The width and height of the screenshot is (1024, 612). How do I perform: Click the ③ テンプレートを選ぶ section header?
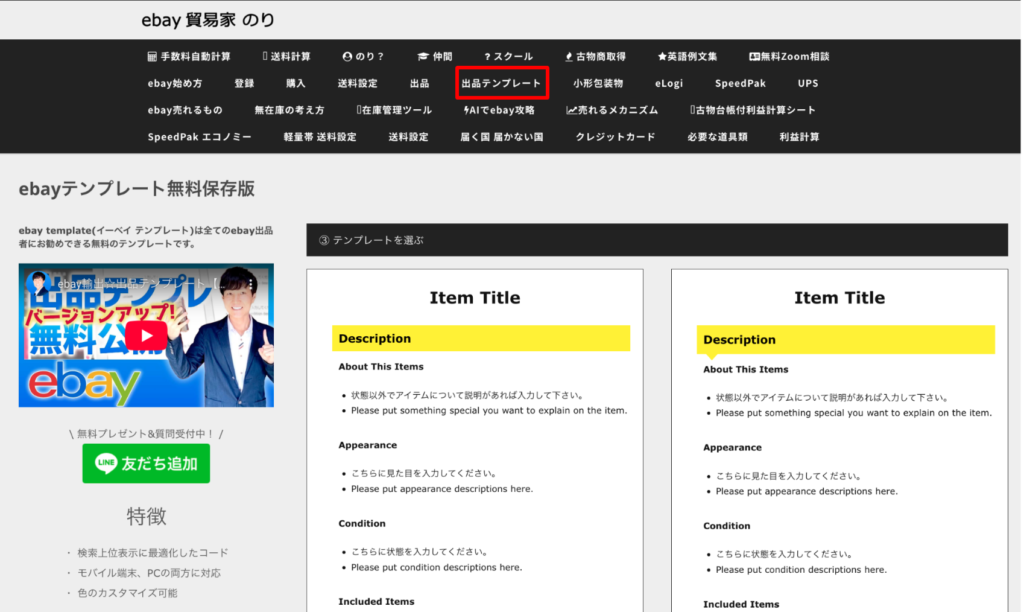click(x=657, y=240)
